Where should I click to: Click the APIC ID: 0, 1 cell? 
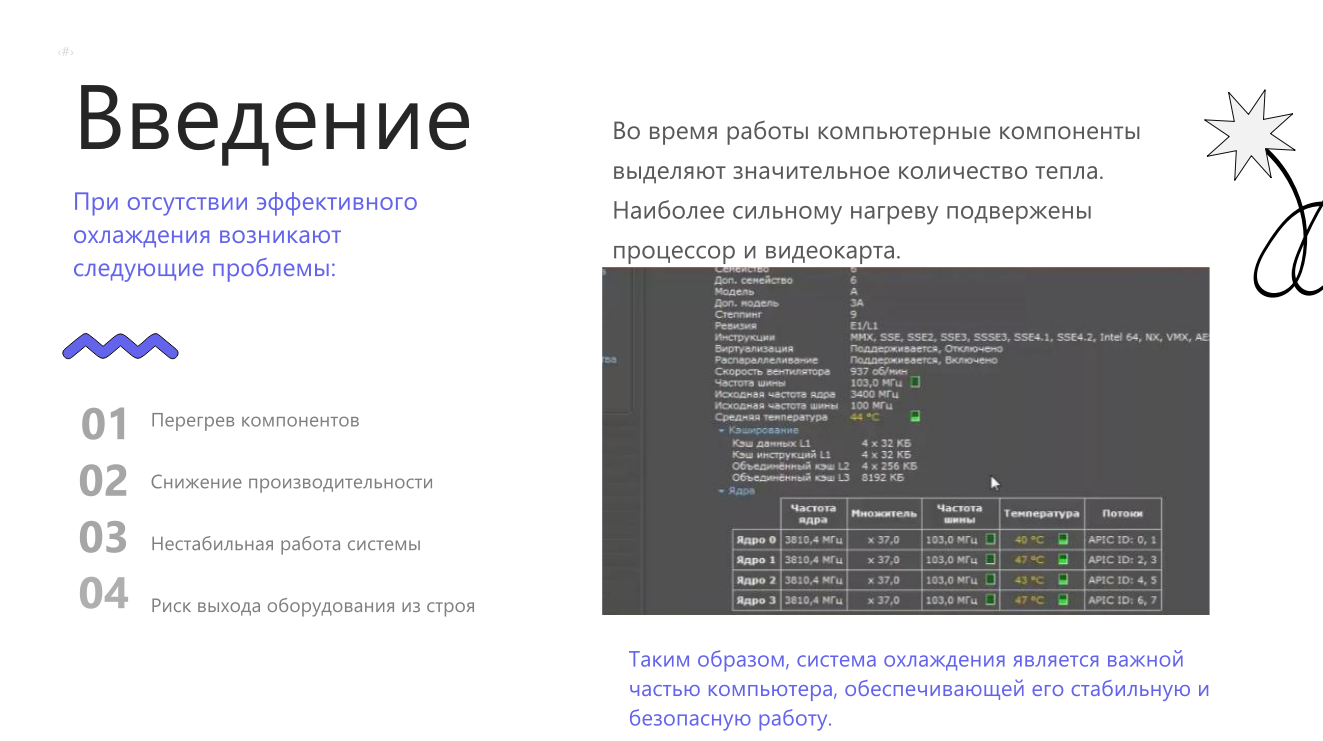(1122, 540)
